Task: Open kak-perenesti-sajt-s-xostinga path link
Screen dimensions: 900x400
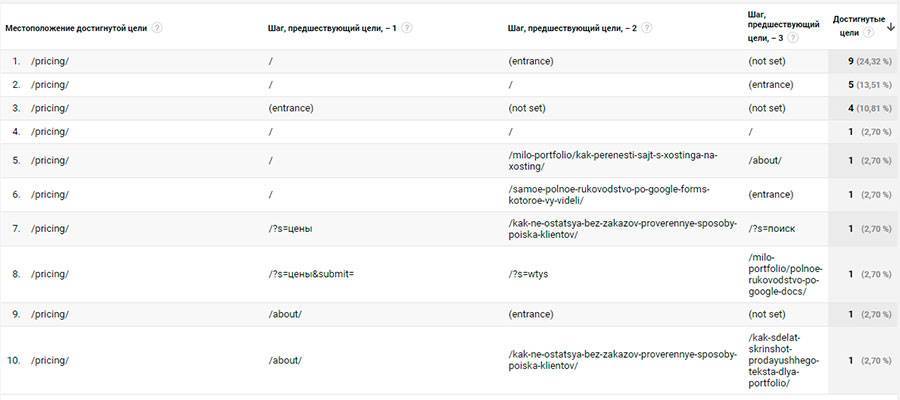Action: tap(613, 161)
